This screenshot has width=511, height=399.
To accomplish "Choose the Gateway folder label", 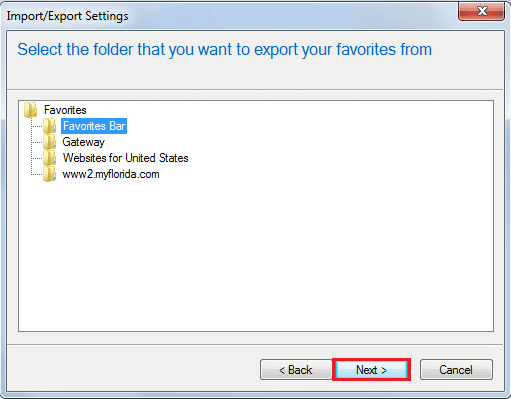I will pyautogui.click(x=84, y=142).
